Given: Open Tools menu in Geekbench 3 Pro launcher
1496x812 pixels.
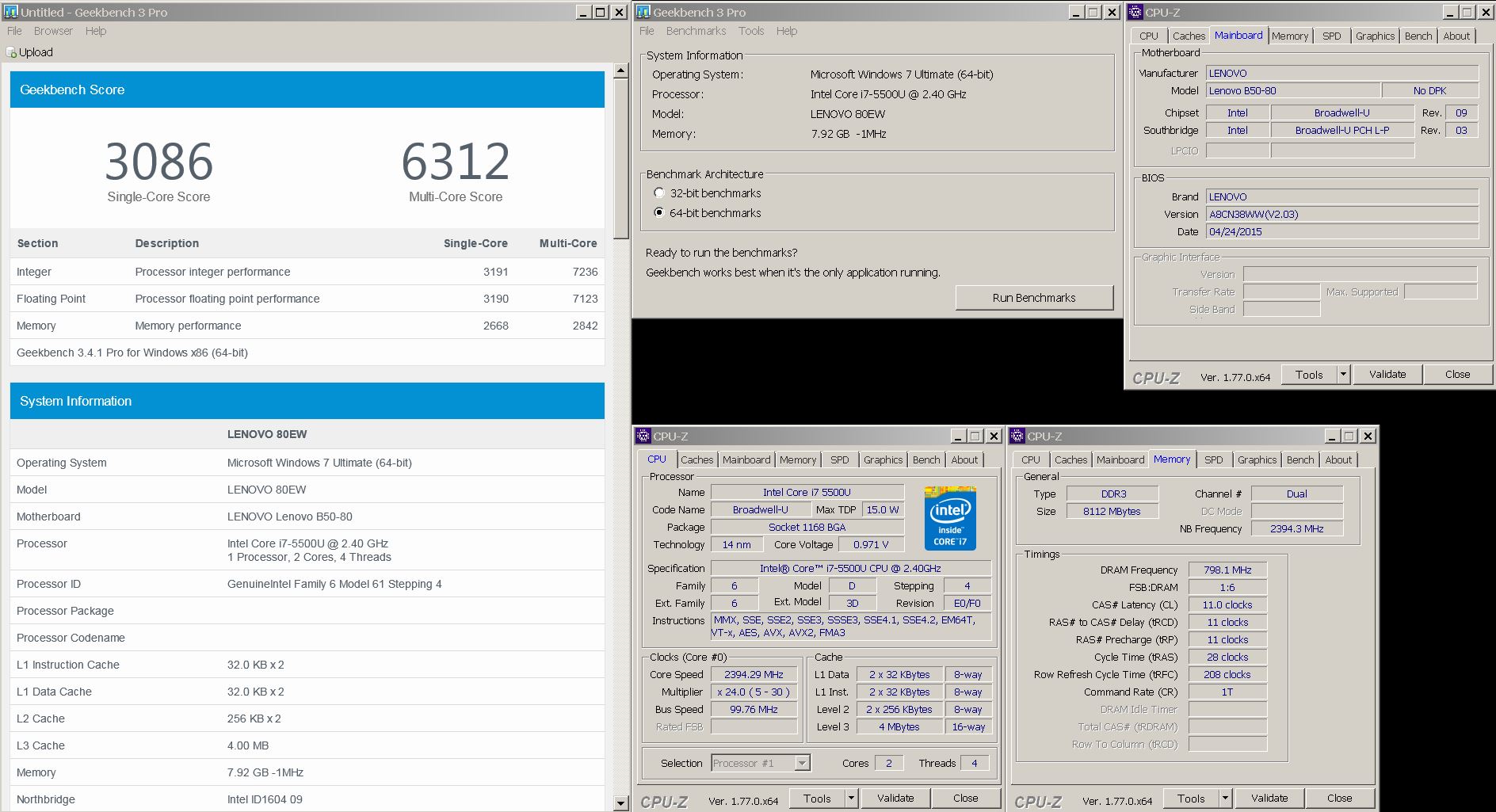Looking at the screenshot, I should point(751,31).
